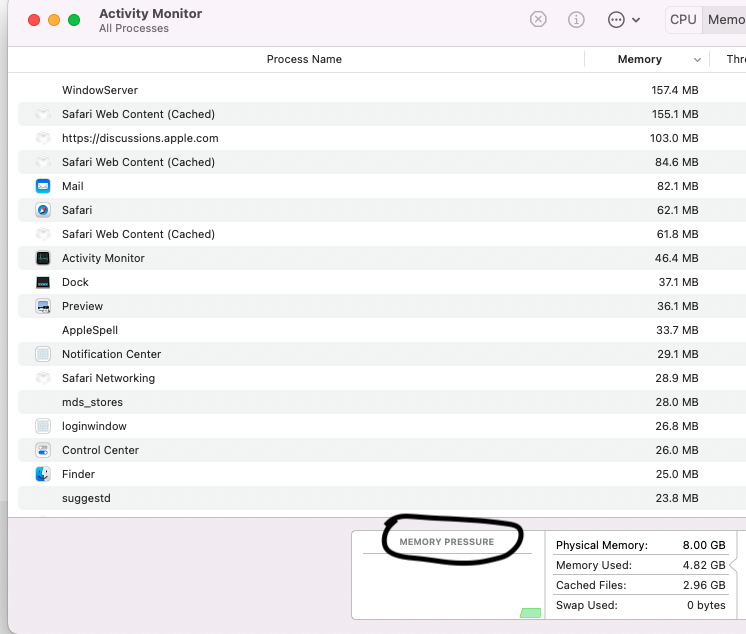Switch to the CPU tab
The width and height of the screenshot is (746, 634).
(x=683, y=20)
